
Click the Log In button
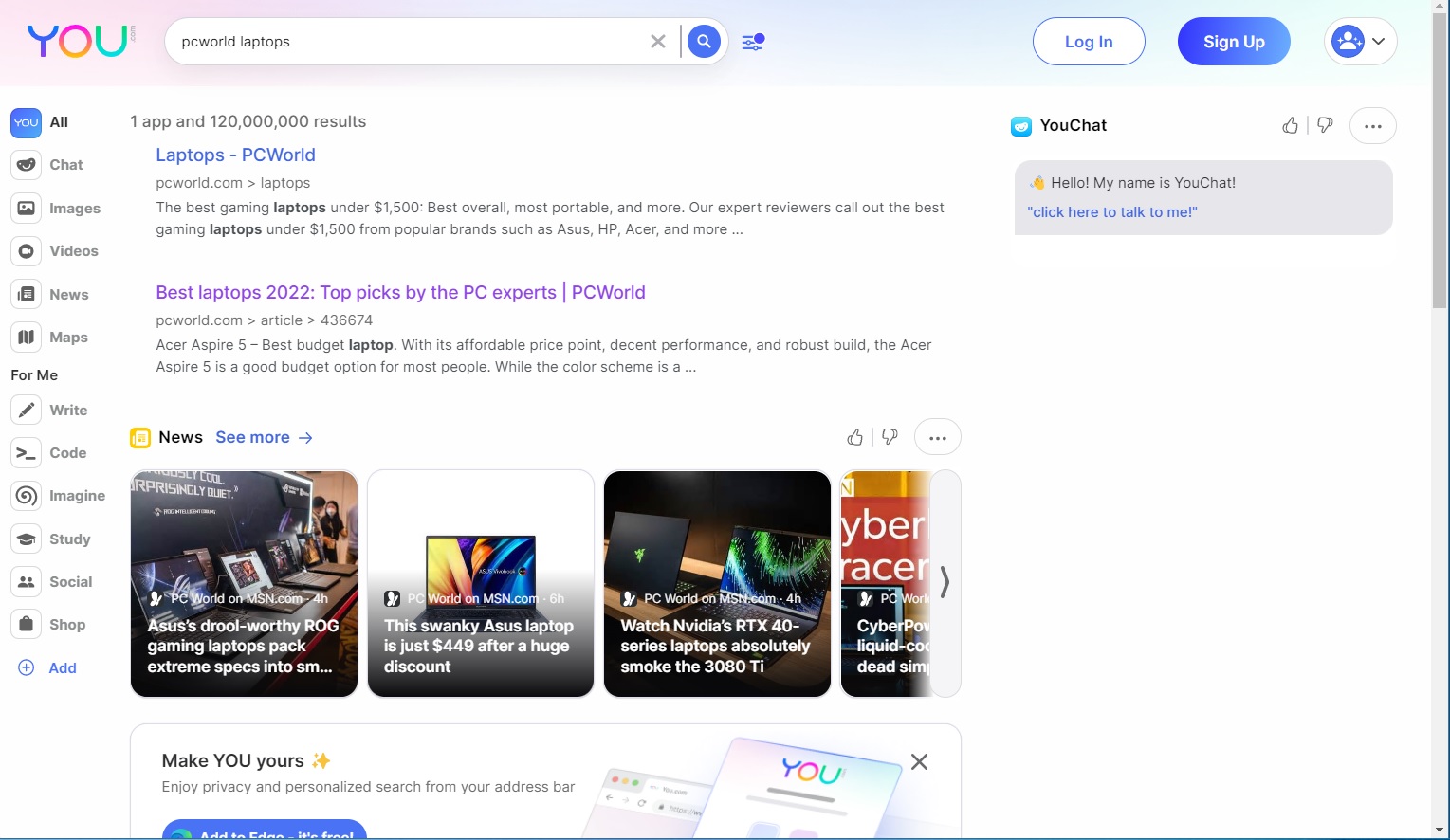[x=1089, y=42]
